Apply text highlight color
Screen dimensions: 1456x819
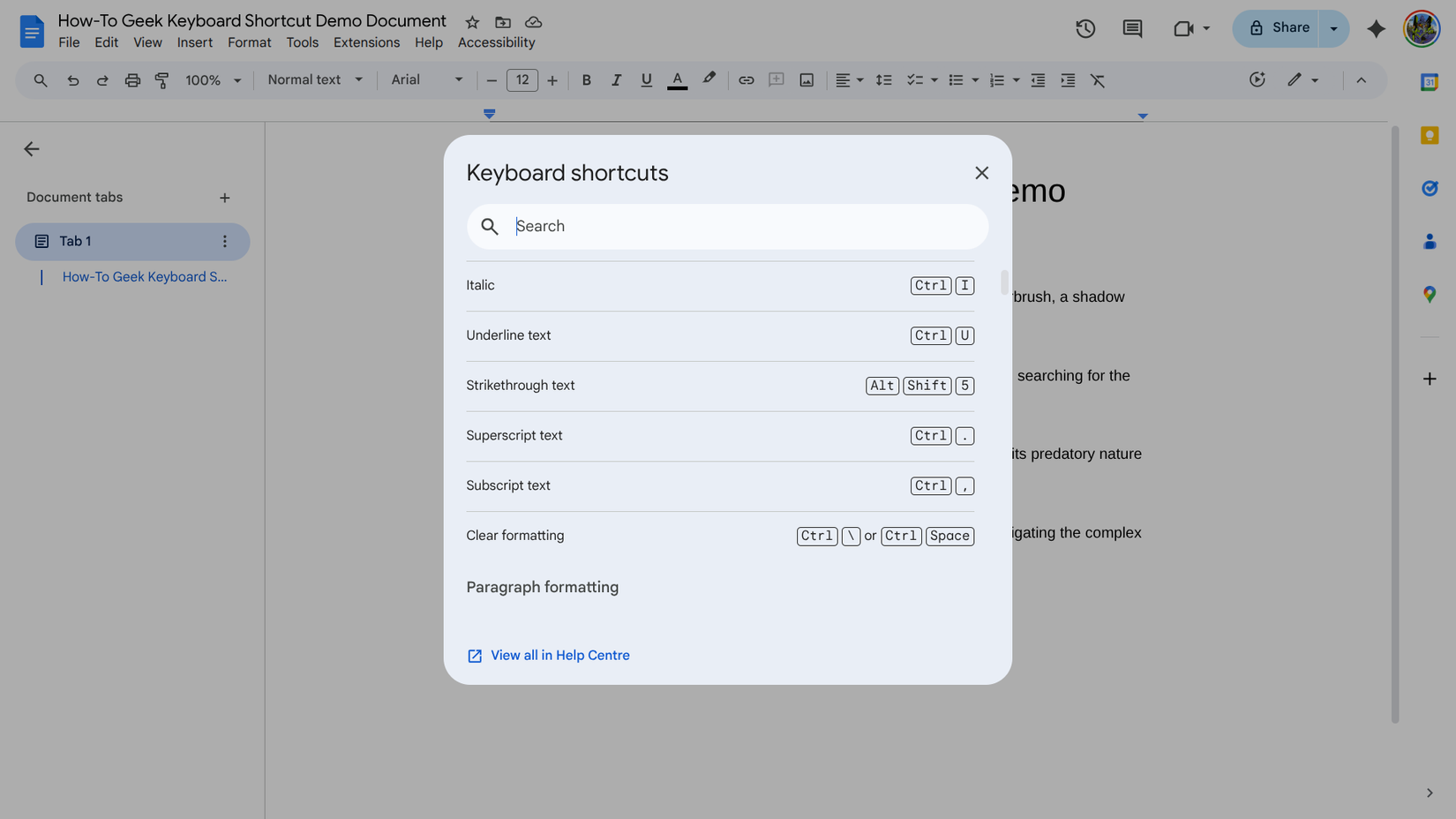[x=709, y=79]
